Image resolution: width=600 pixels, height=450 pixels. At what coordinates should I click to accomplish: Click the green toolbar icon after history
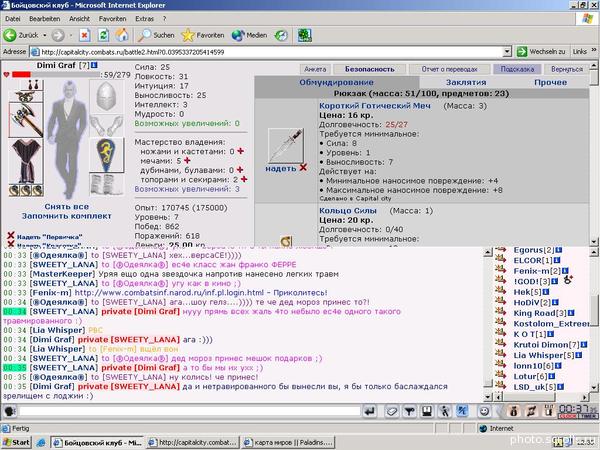(305, 35)
